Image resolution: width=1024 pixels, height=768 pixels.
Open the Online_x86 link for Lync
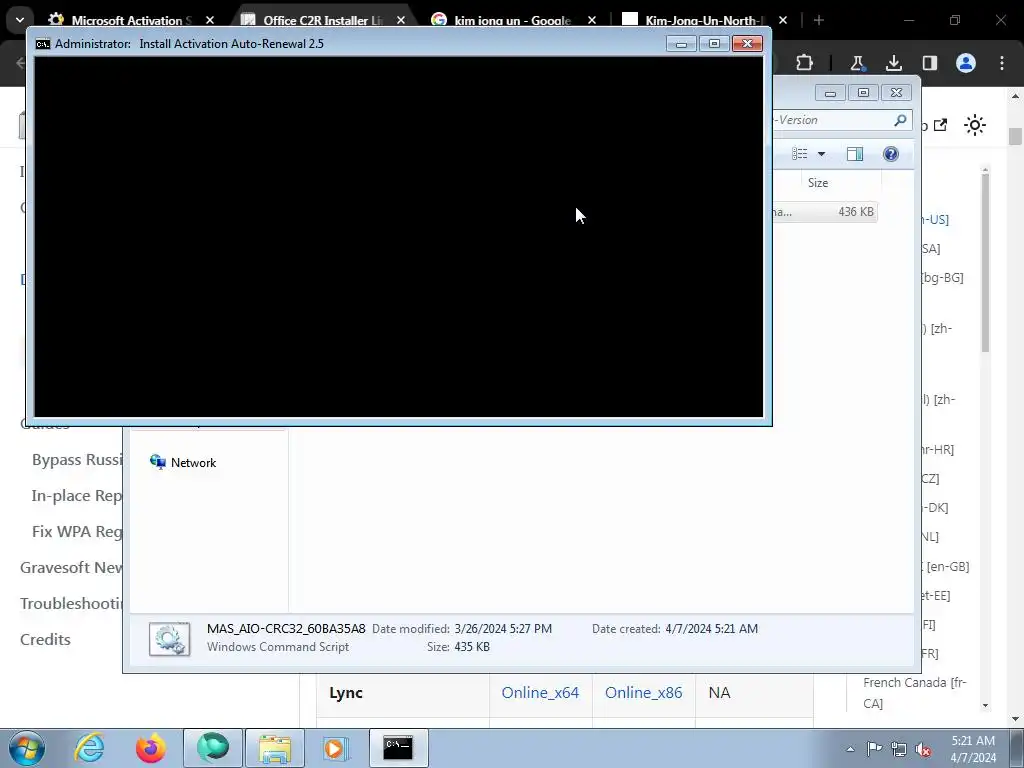[643, 692]
